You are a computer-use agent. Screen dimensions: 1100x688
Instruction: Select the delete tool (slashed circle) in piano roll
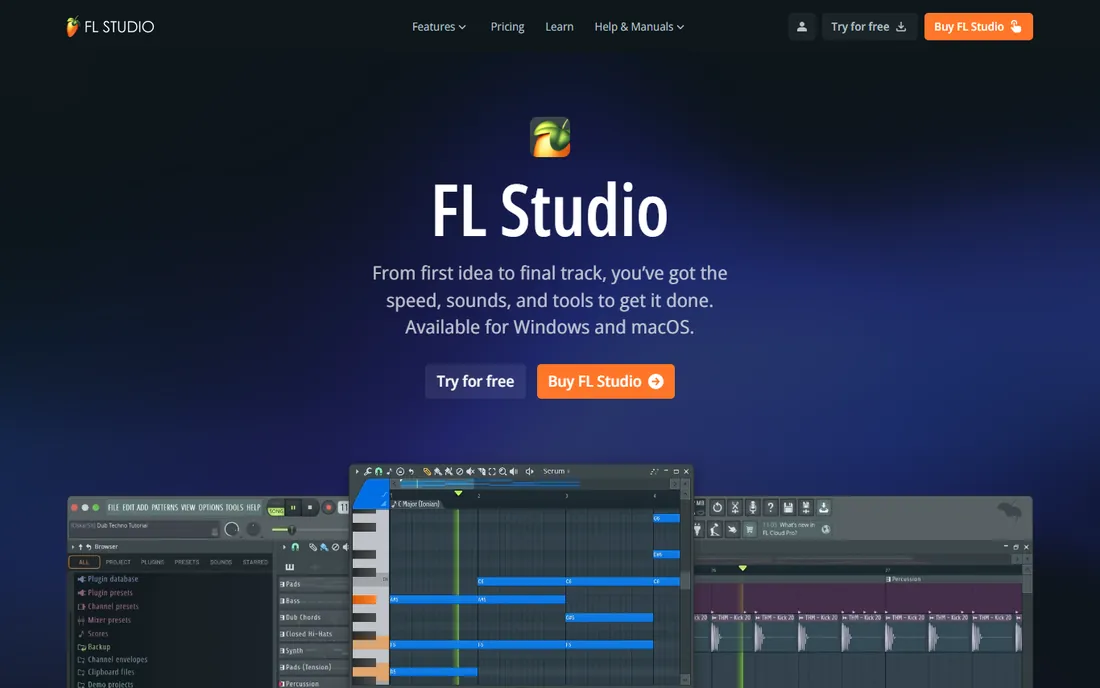[x=460, y=471]
